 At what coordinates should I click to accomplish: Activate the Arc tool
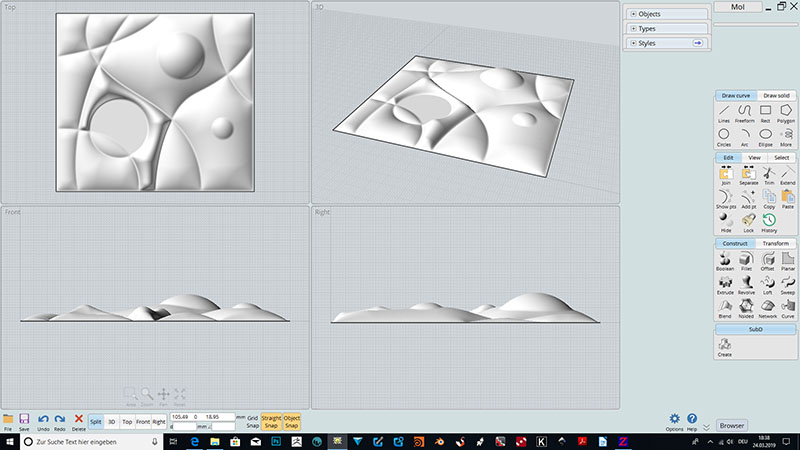click(744, 137)
